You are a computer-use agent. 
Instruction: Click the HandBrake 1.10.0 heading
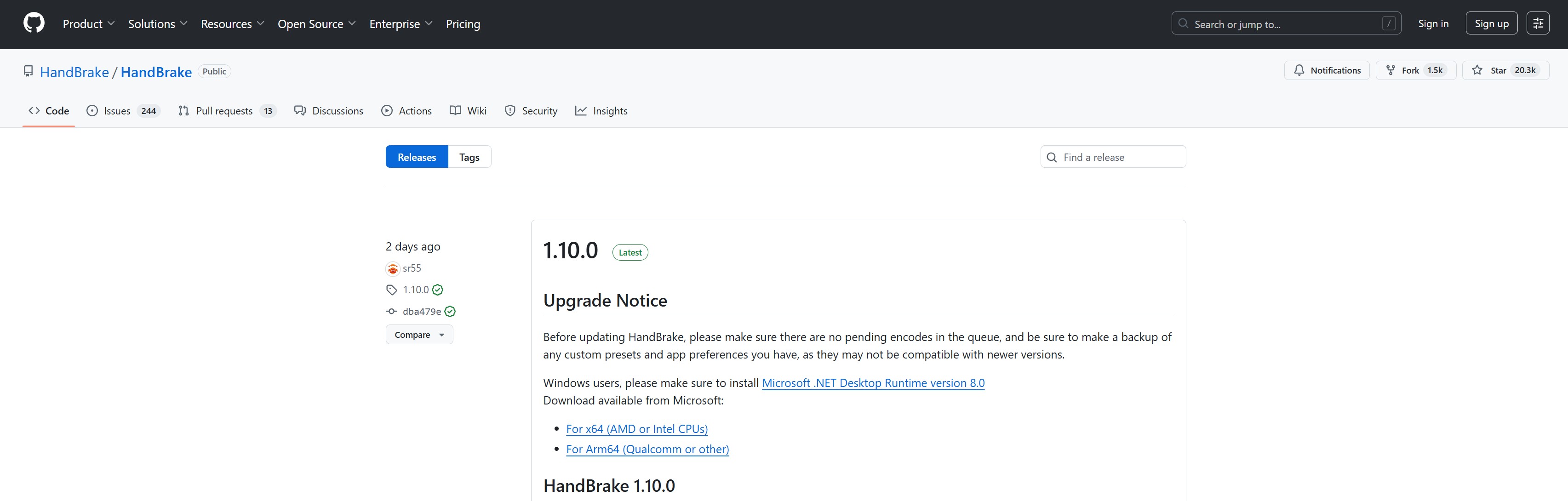pyautogui.click(x=609, y=486)
